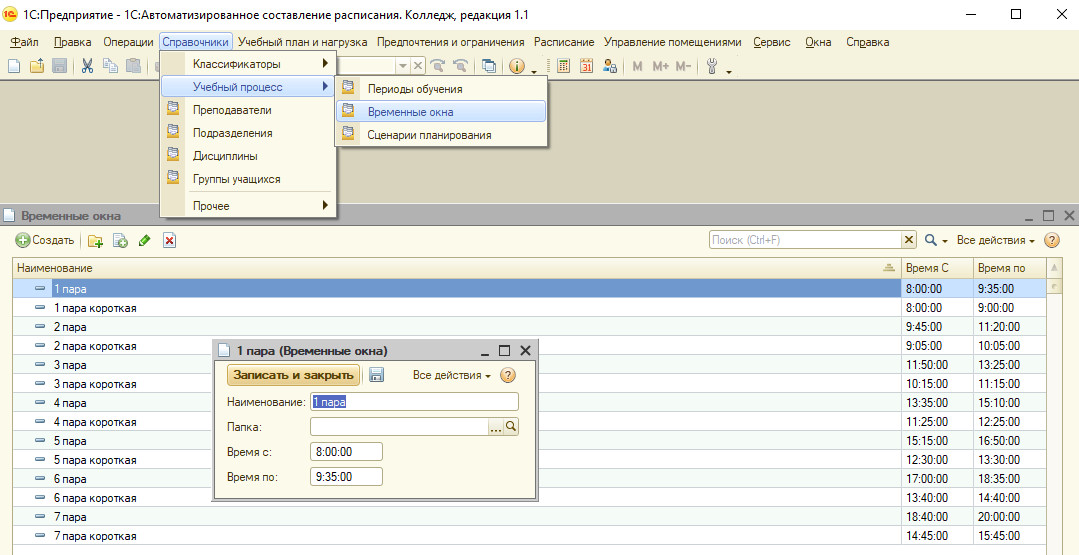Viewport: 1079px width, 555px height.
Task: Click the red X delete mark icon
Action: [169, 241]
